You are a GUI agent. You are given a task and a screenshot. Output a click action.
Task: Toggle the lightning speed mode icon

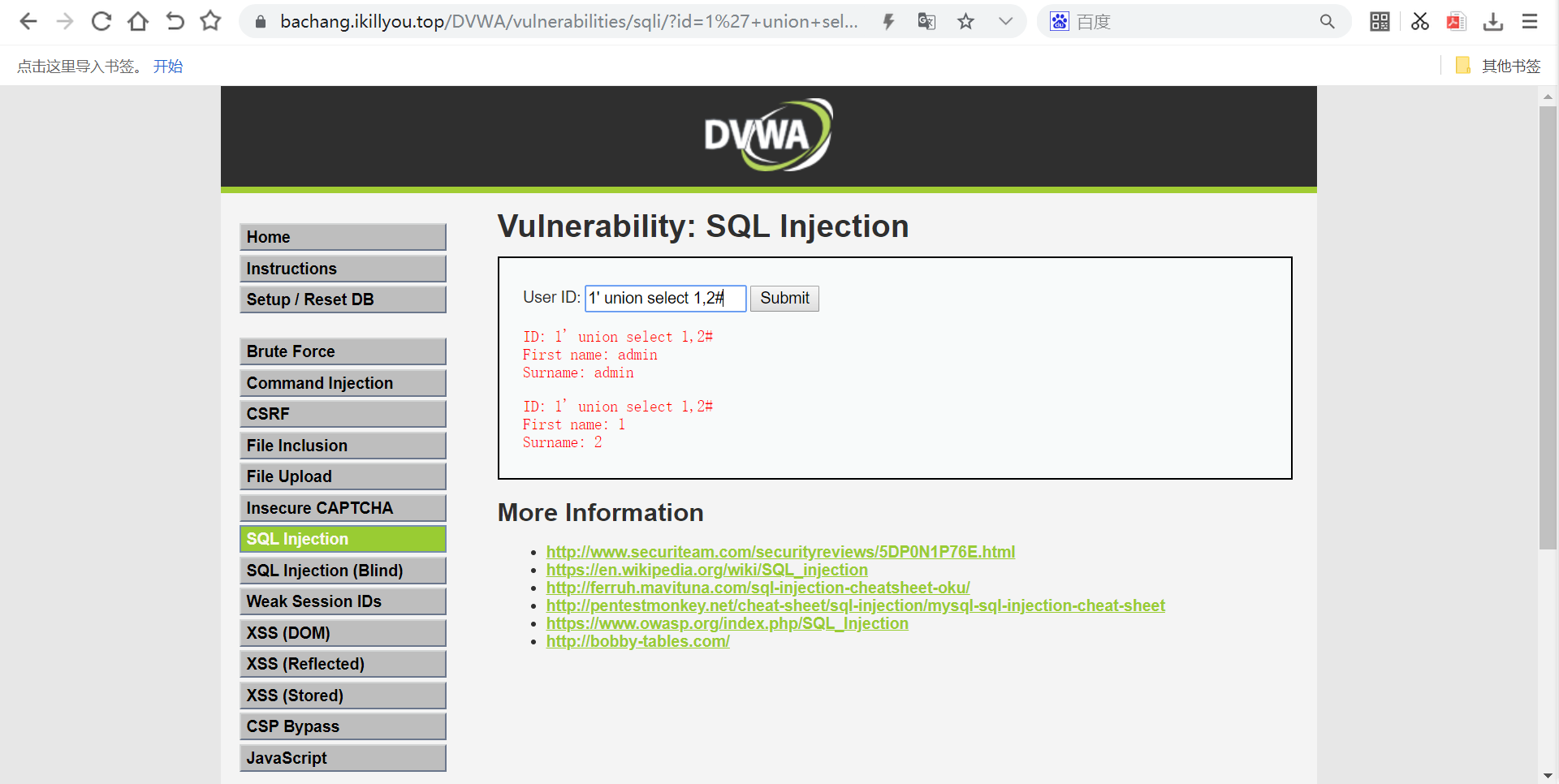pos(889,22)
